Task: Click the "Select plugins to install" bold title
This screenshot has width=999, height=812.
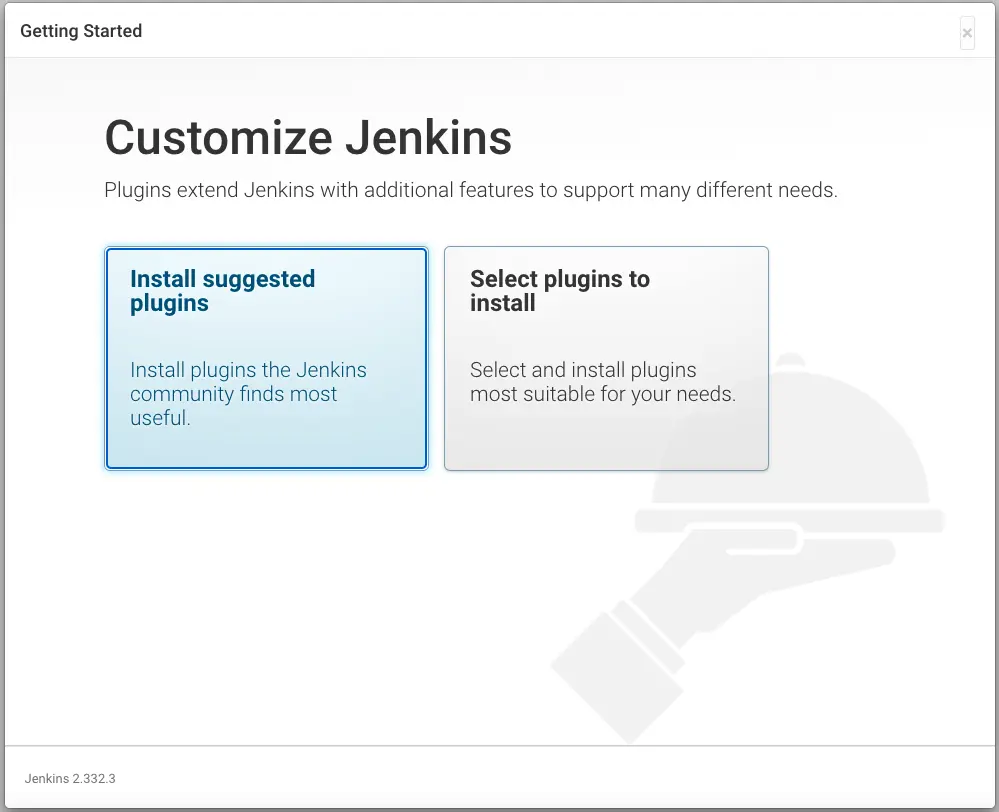Action: [559, 291]
